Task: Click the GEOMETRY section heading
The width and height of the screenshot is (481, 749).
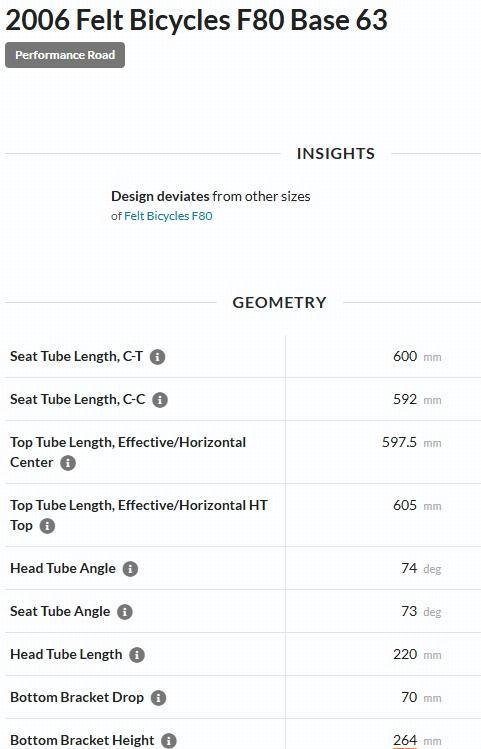Action: point(279,302)
